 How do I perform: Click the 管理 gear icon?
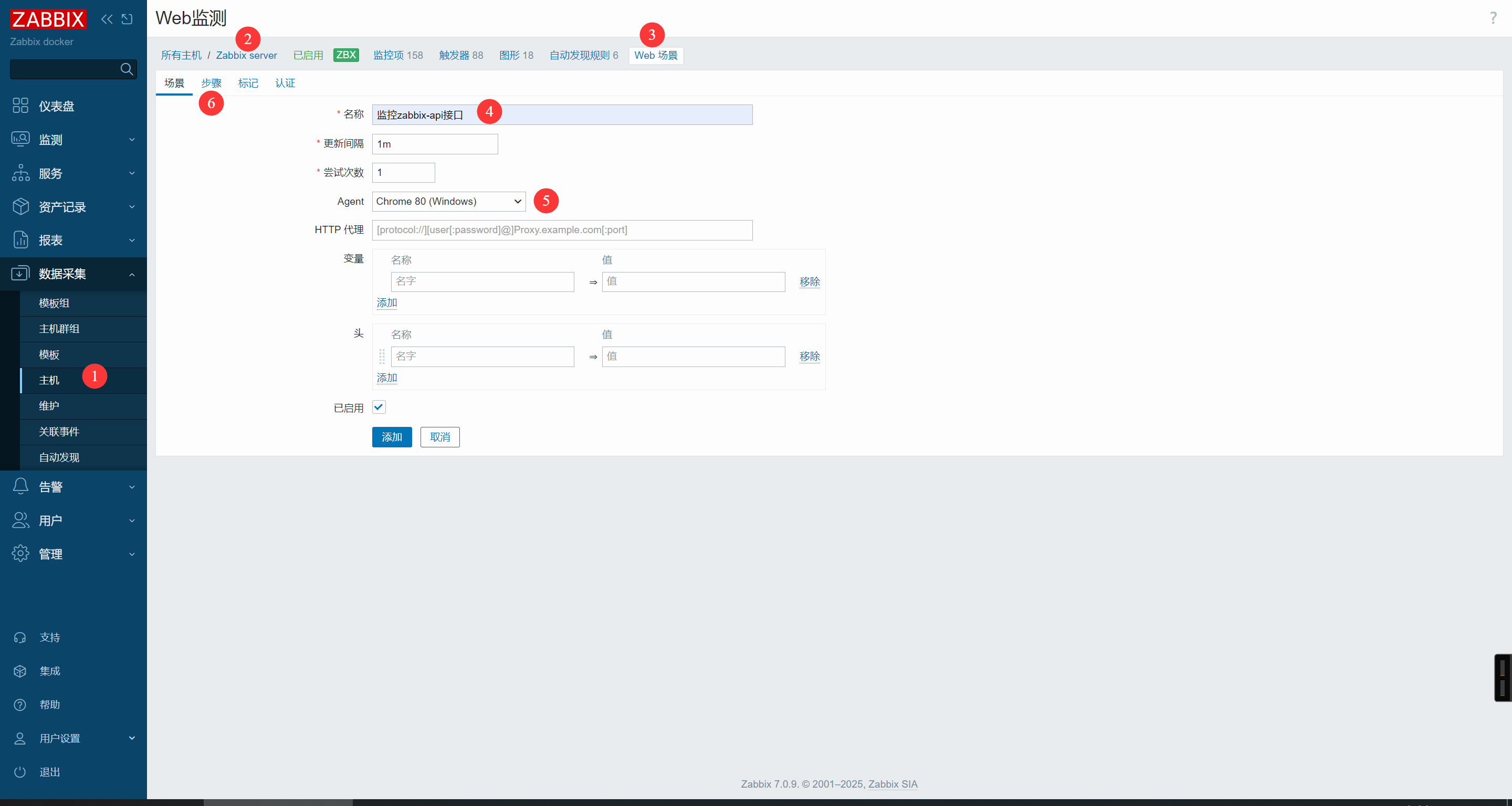pyautogui.click(x=20, y=553)
